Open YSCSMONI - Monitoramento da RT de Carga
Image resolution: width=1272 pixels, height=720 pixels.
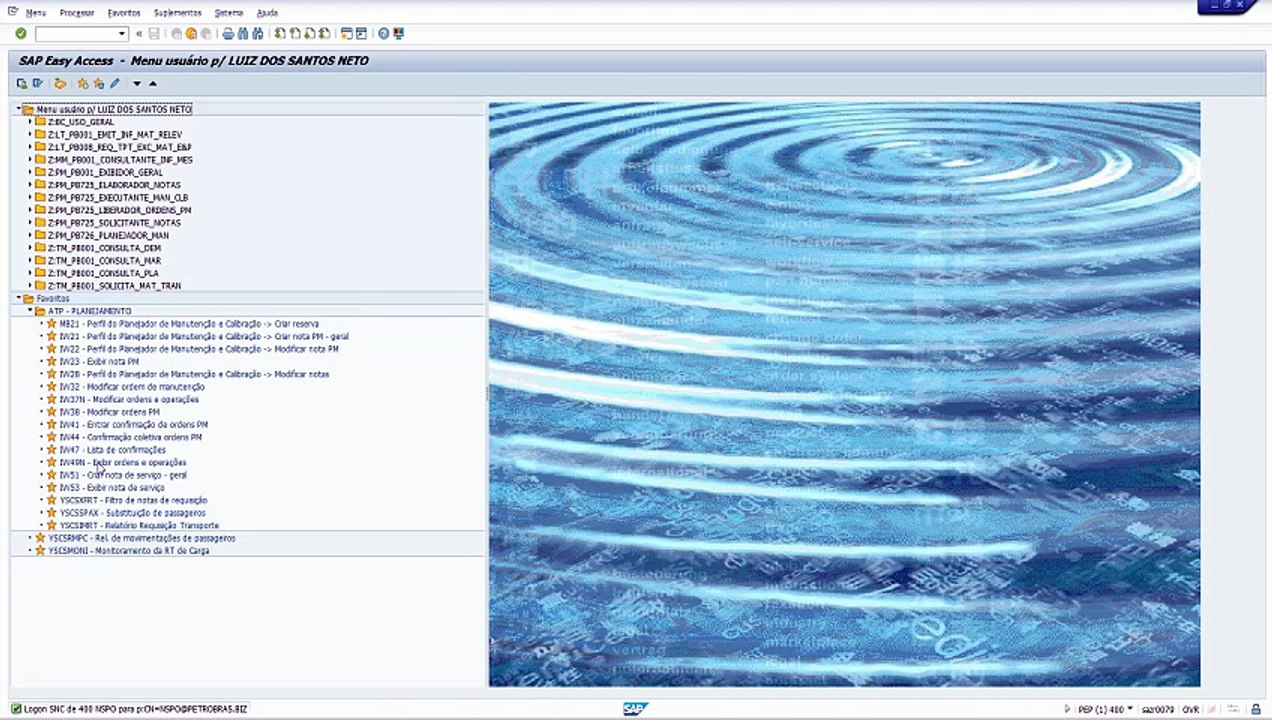[128, 551]
